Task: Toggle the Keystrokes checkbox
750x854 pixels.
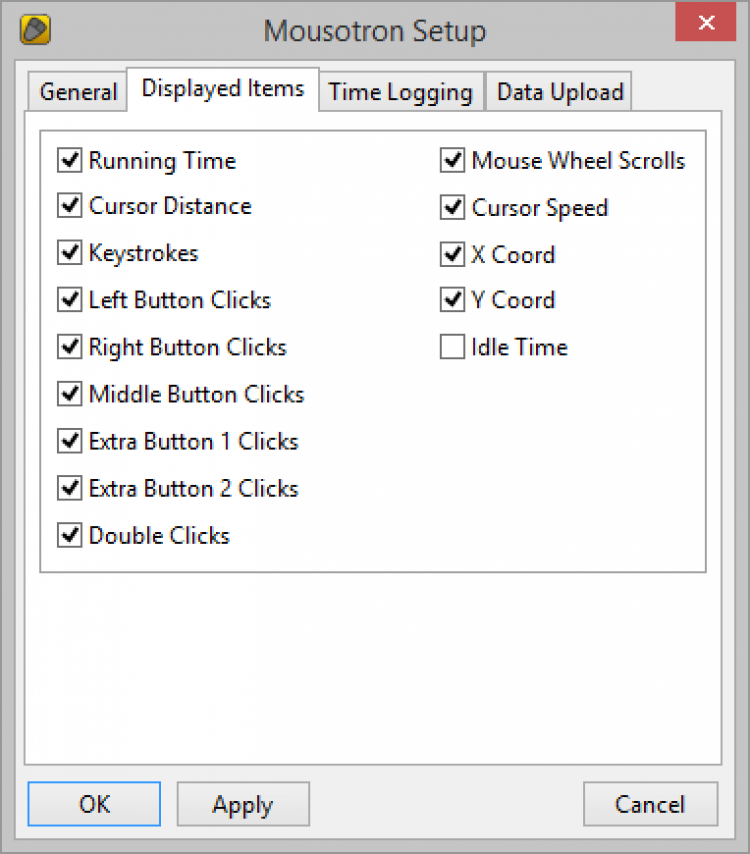Action: pos(70,254)
